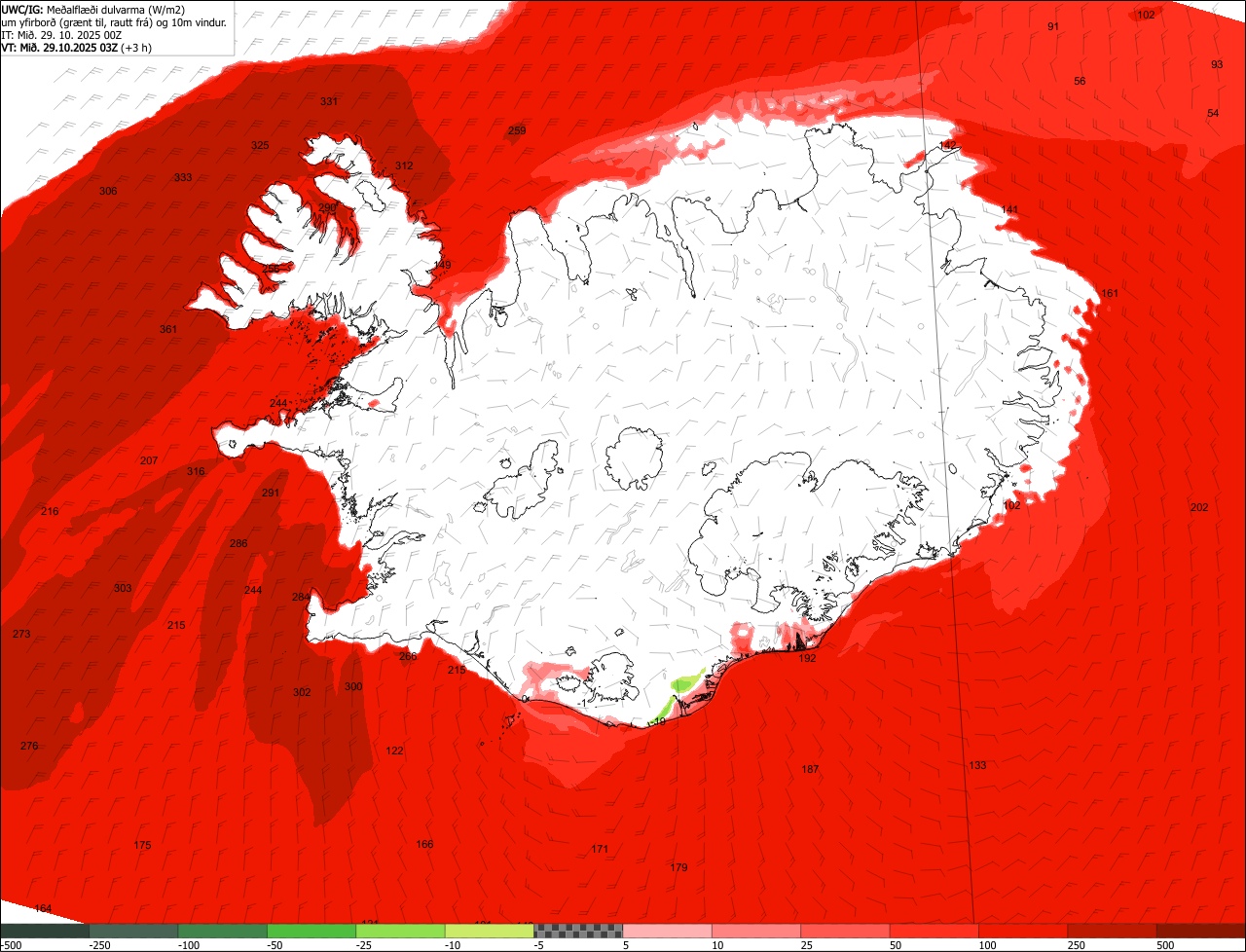Click the flux value 149

point(442,265)
